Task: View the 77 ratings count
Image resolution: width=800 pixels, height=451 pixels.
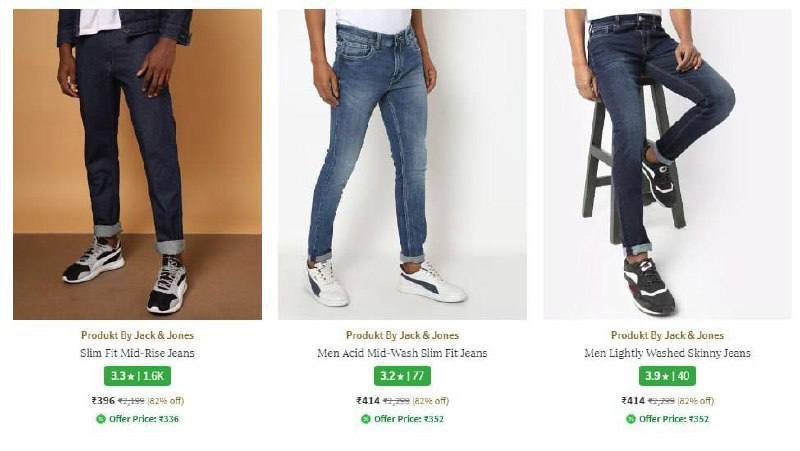Action: point(416,377)
